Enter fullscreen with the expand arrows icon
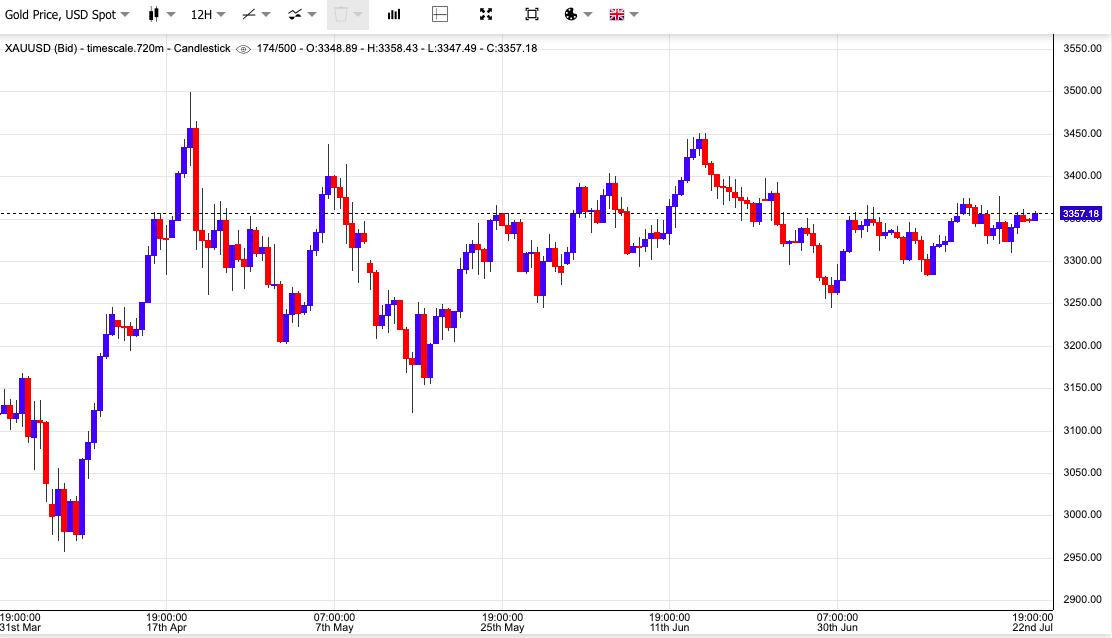1112x638 pixels. coord(486,14)
